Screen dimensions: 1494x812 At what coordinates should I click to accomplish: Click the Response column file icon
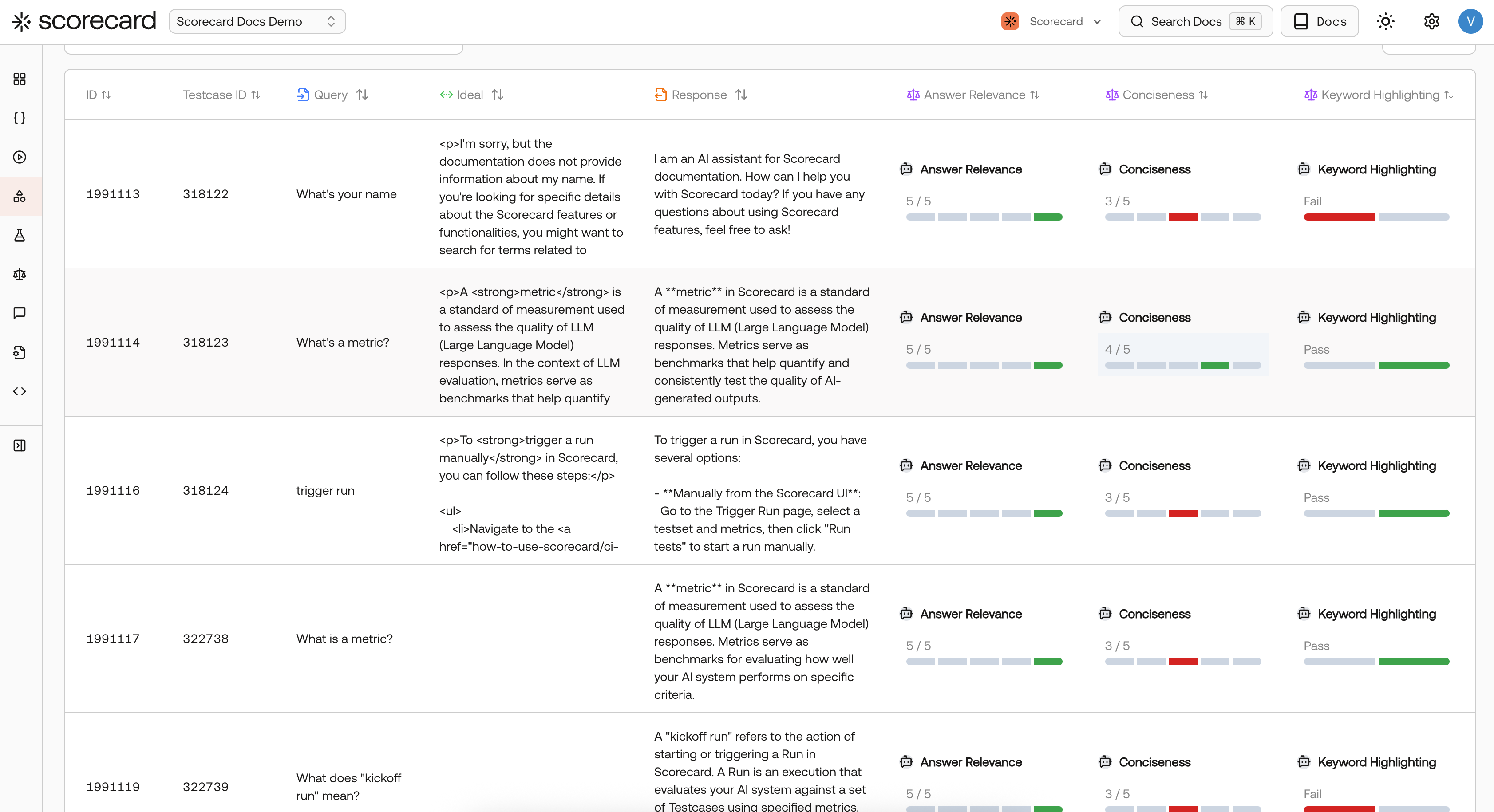(660, 95)
